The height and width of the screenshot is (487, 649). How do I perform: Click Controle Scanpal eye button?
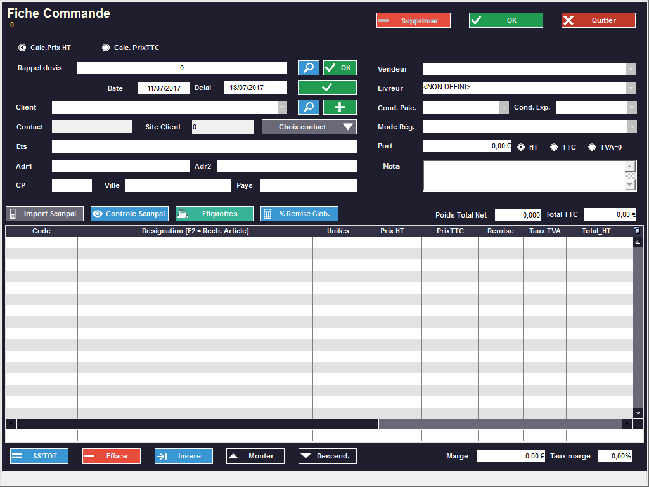click(129, 214)
